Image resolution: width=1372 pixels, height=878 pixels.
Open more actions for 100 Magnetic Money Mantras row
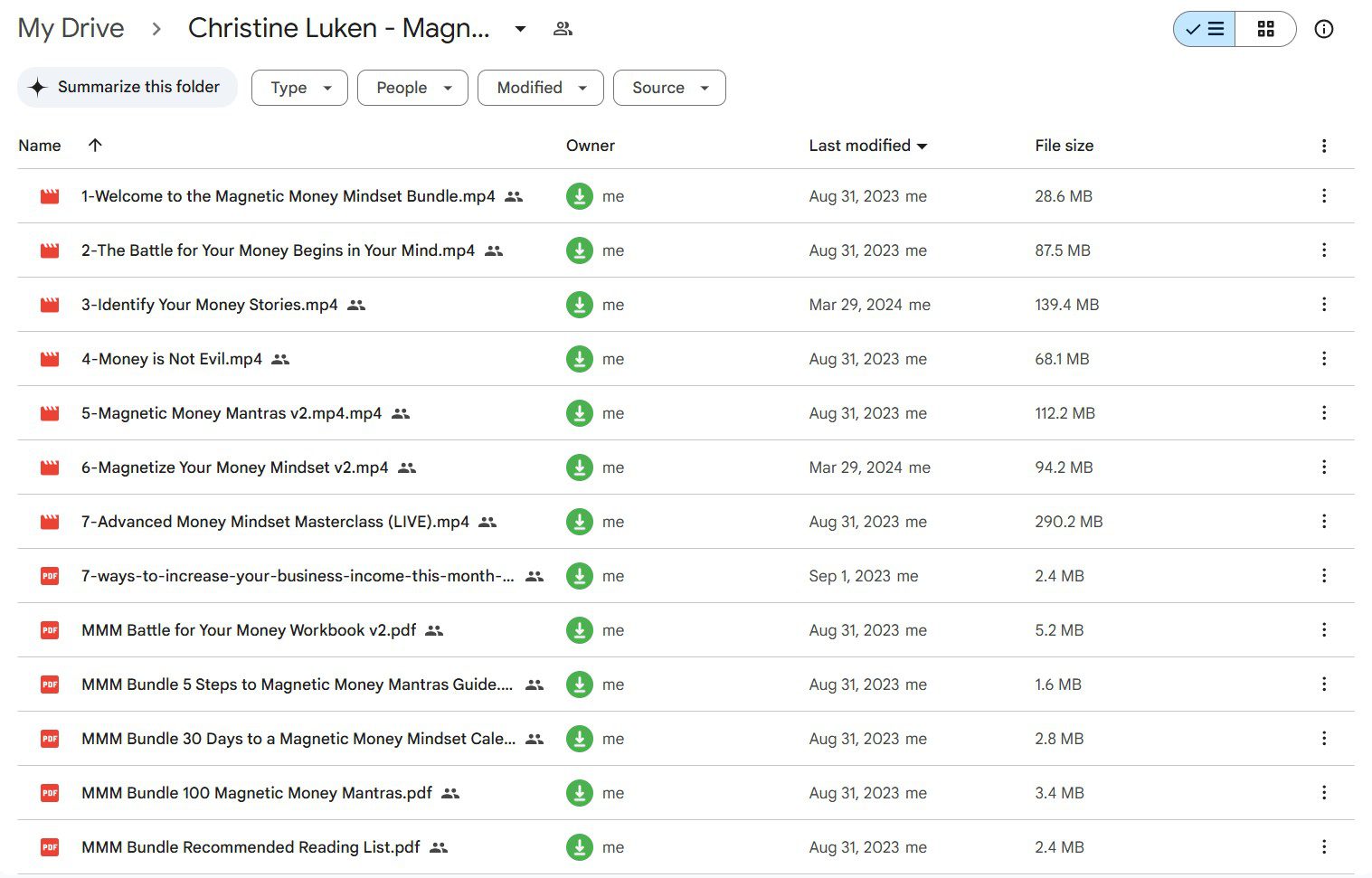1324,793
